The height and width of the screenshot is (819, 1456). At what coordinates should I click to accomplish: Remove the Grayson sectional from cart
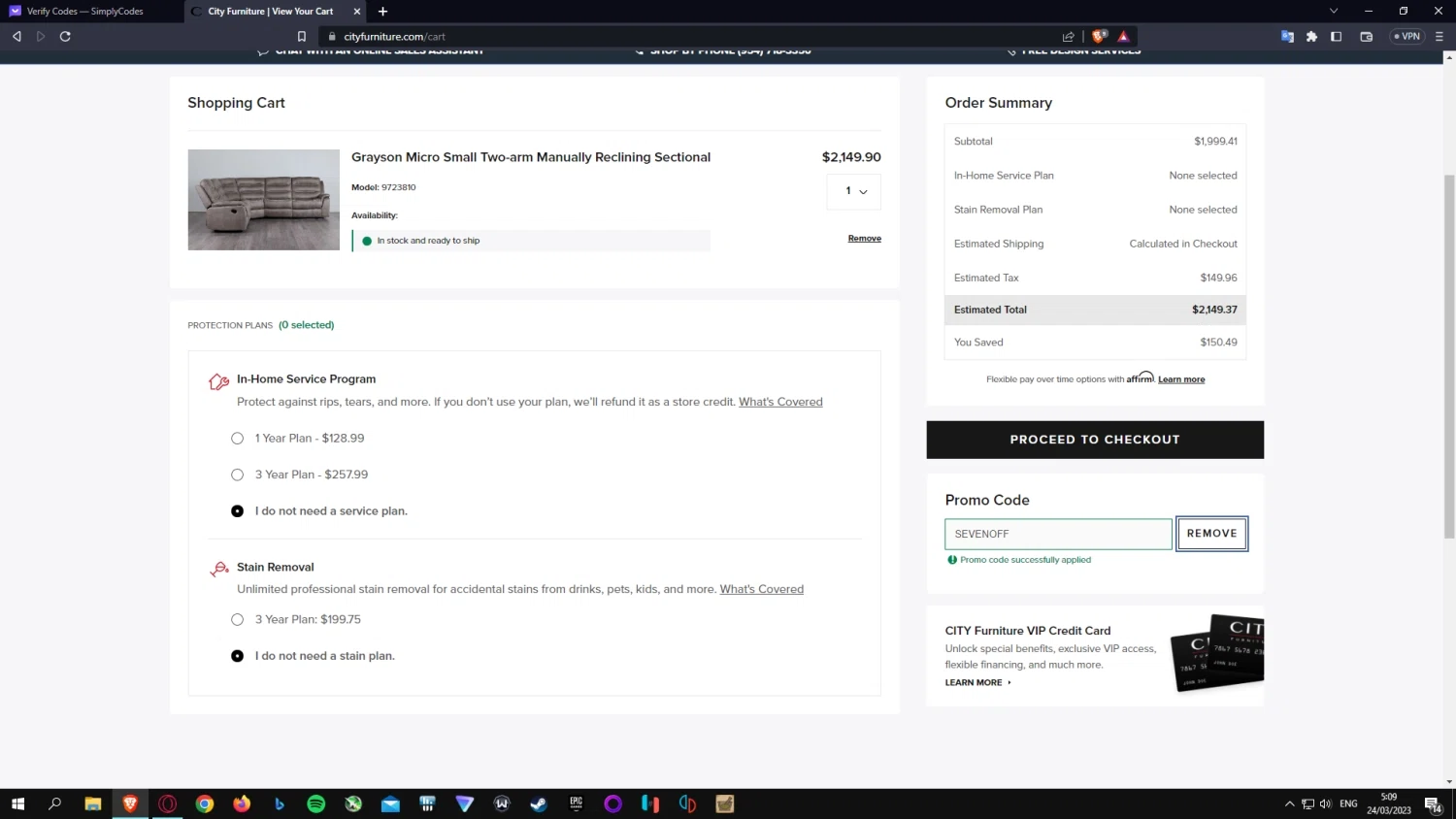(x=865, y=239)
